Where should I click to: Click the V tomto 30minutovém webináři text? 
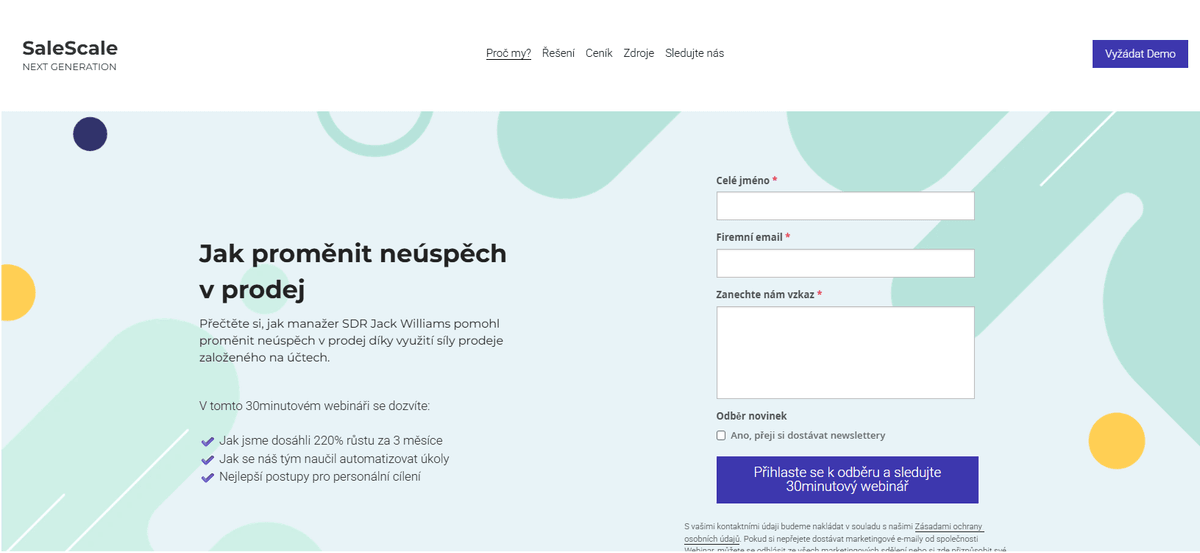[x=314, y=406]
